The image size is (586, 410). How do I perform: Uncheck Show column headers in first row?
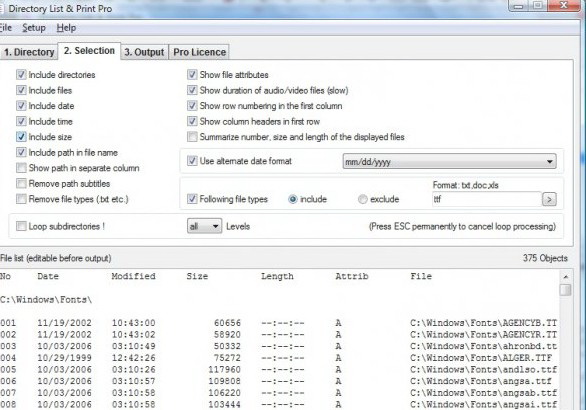pyautogui.click(x=192, y=121)
